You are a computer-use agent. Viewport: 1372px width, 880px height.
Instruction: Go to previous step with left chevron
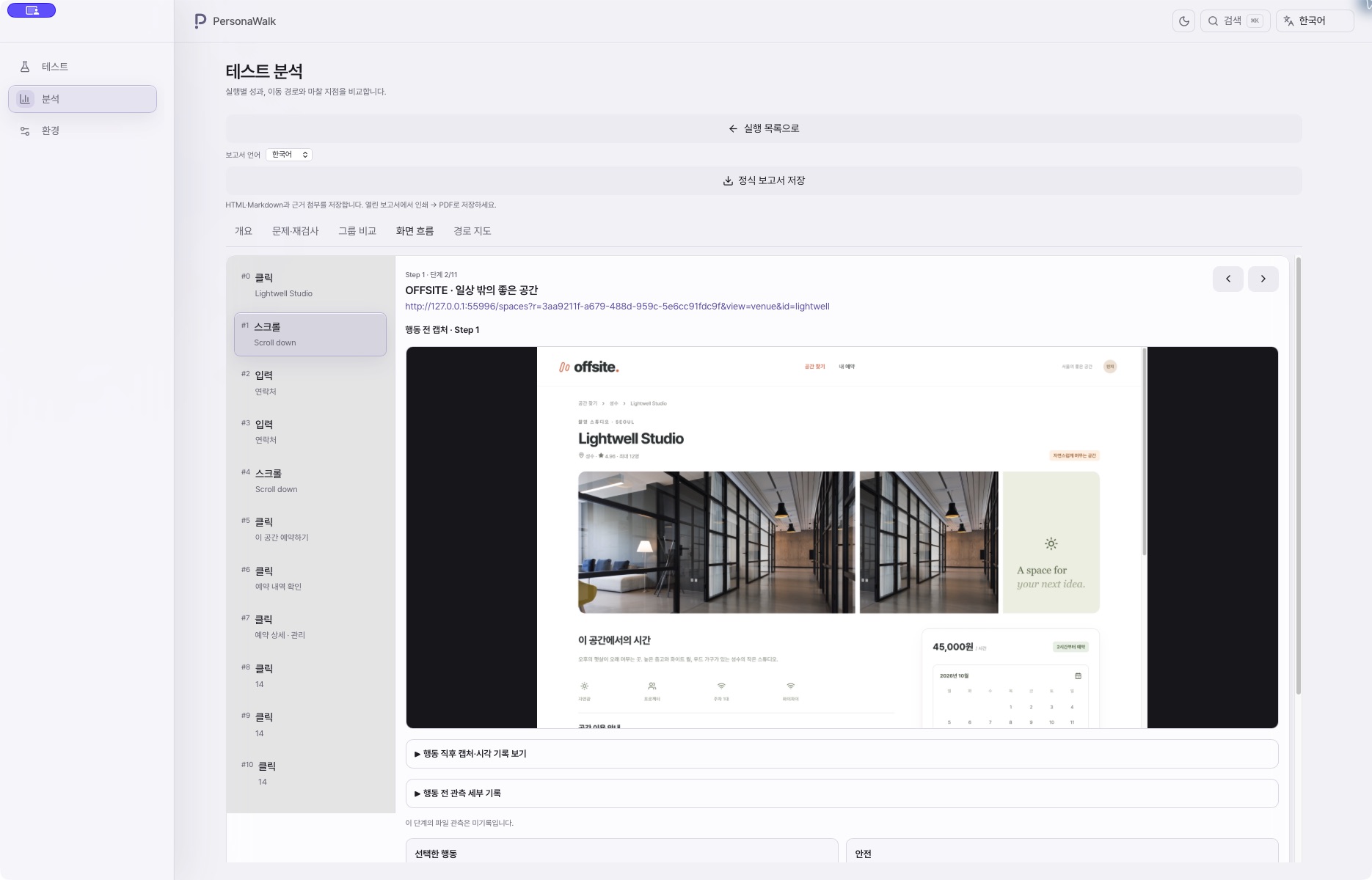[1228, 279]
